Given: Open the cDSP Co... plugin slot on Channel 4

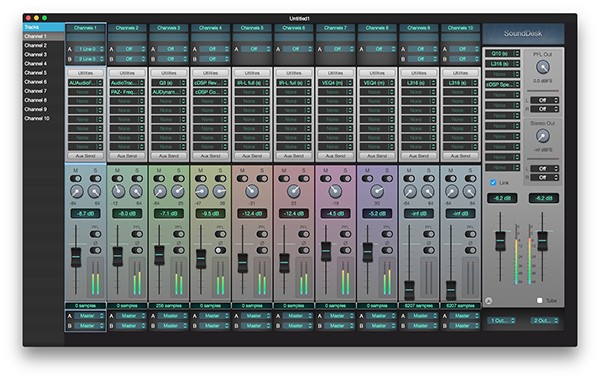Looking at the screenshot, I should click(210, 92).
